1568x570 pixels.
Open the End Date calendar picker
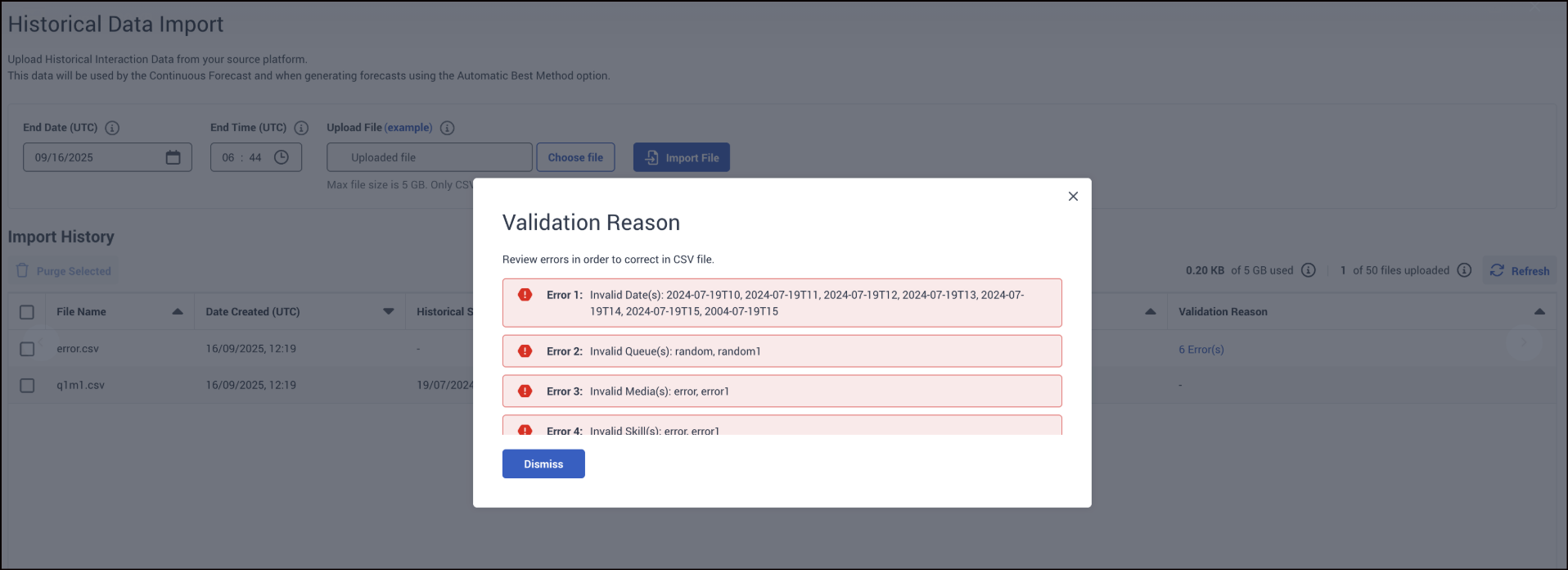pyautogui.click(x=173, y=157)
